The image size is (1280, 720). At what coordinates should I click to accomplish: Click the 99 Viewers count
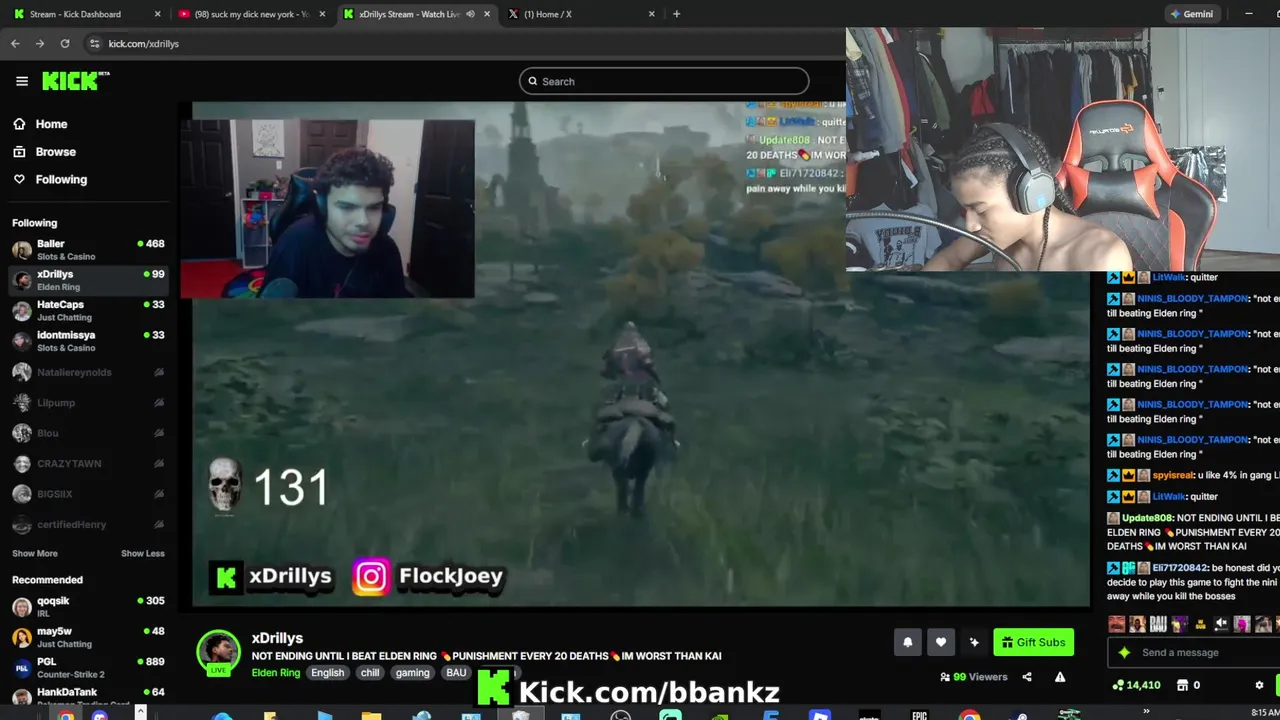coord(974,677)
